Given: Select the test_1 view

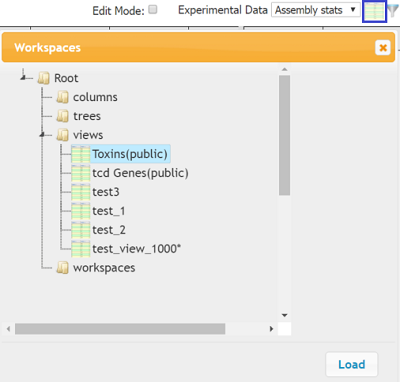Looking at the screenshot, I should pyautogui.click(x=109, y=211).
